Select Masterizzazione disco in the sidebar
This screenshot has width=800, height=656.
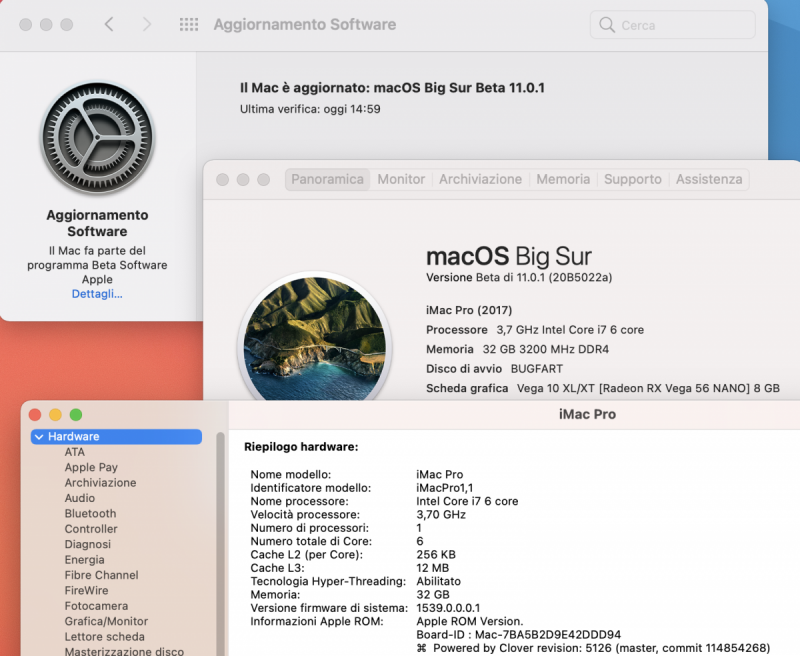(x=124, y=651)
